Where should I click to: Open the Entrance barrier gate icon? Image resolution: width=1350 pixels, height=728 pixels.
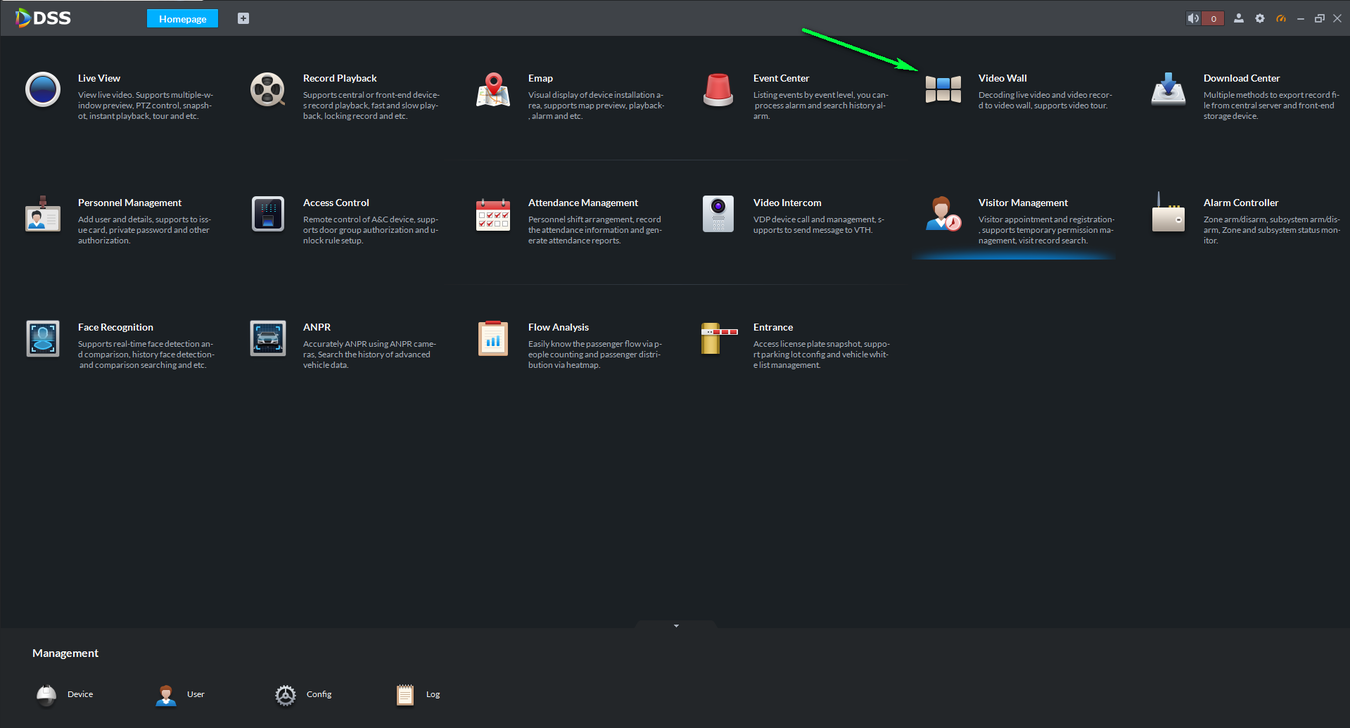[718, 338]
